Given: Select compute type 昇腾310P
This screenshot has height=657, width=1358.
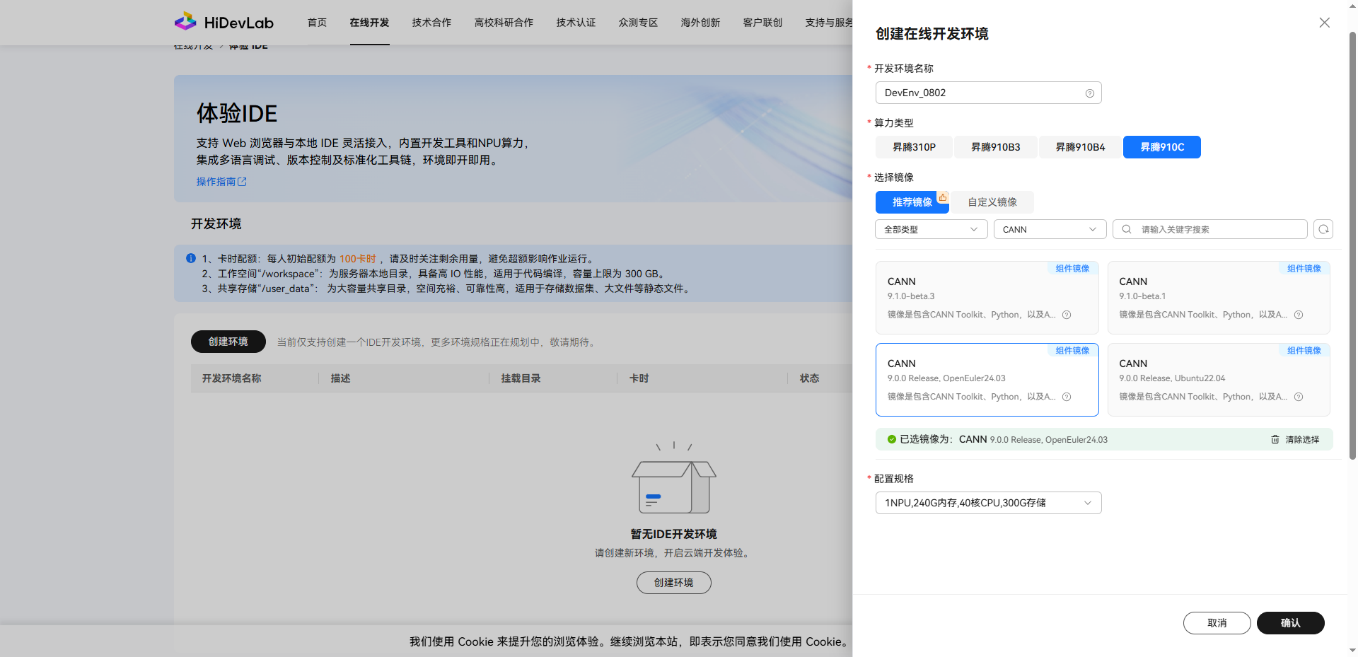Looking at the screenshot, I should (914, 147).
